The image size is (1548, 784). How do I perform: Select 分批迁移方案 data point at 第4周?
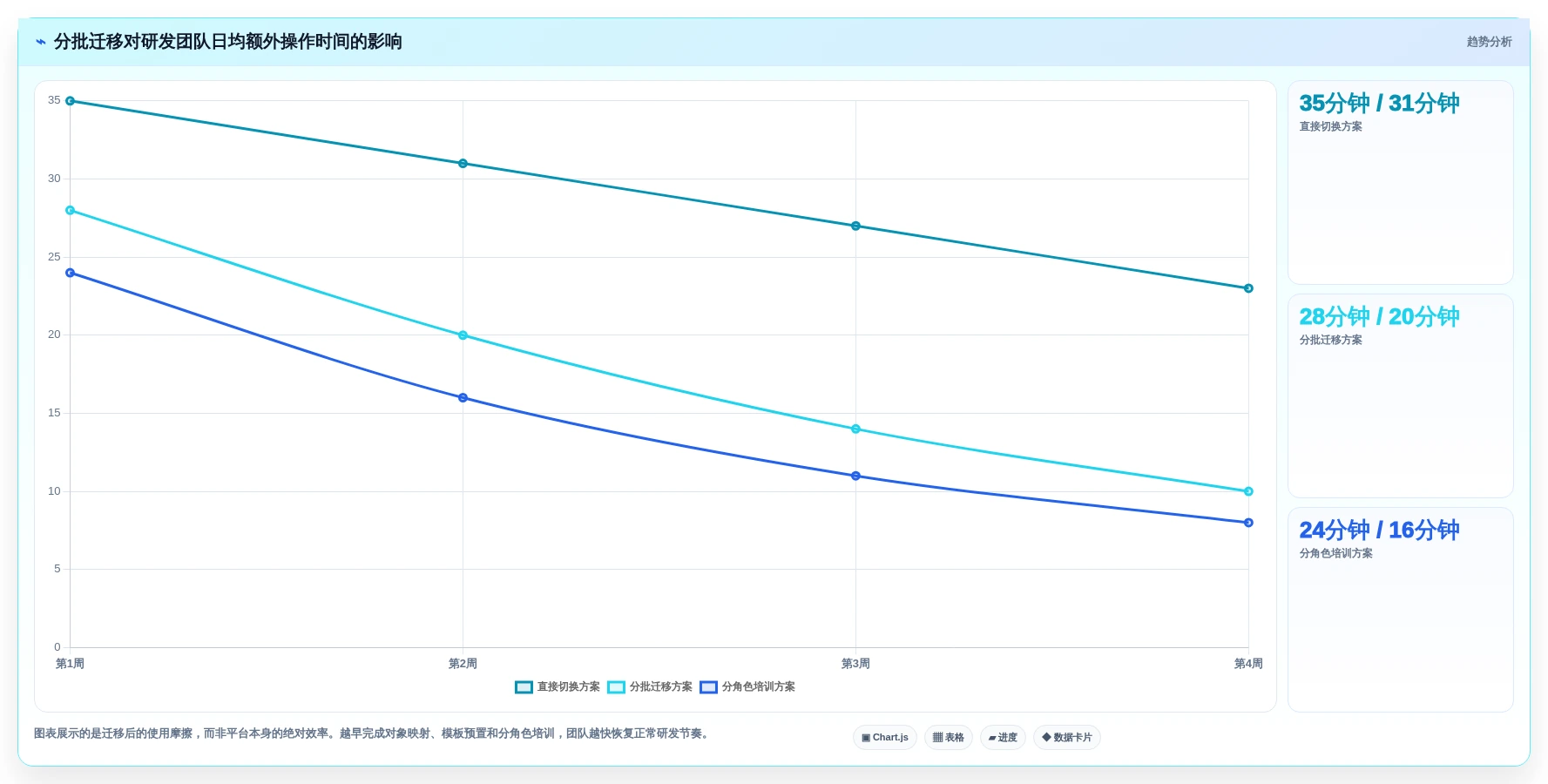1248,491
